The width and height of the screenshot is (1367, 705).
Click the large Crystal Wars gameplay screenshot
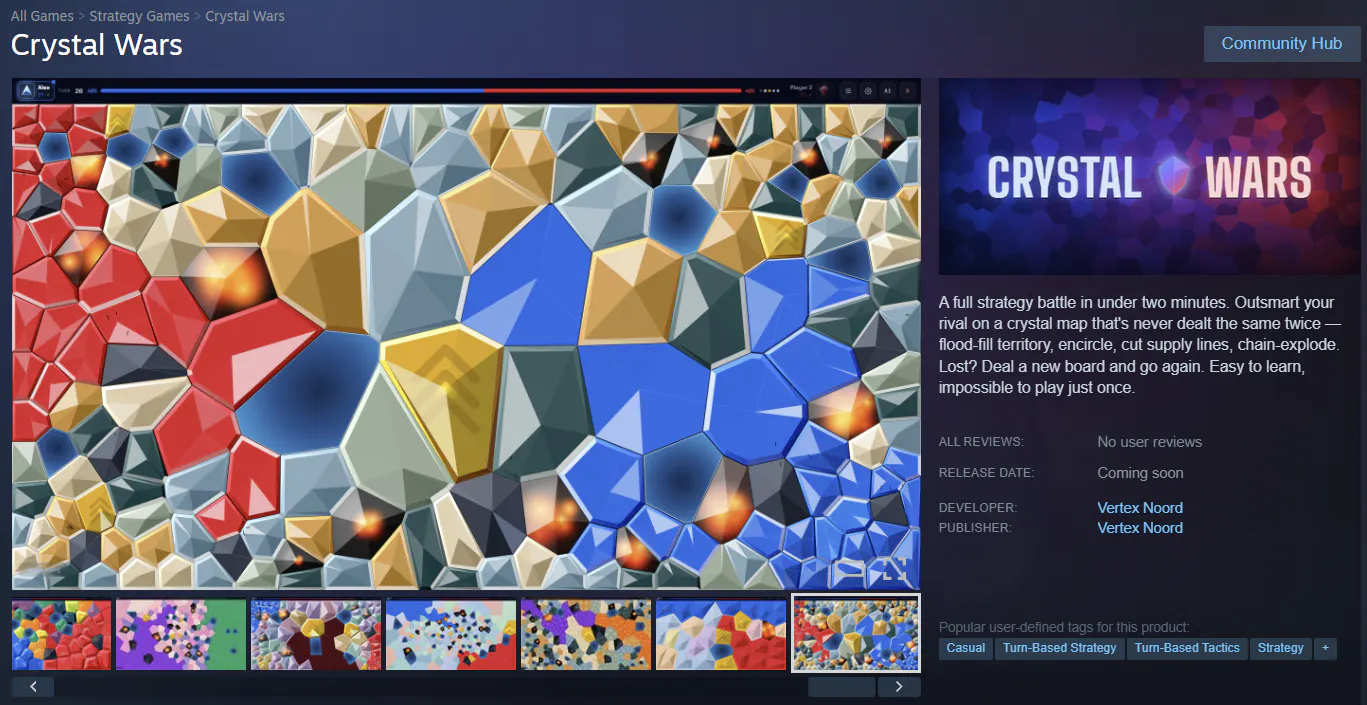[466, 334]
